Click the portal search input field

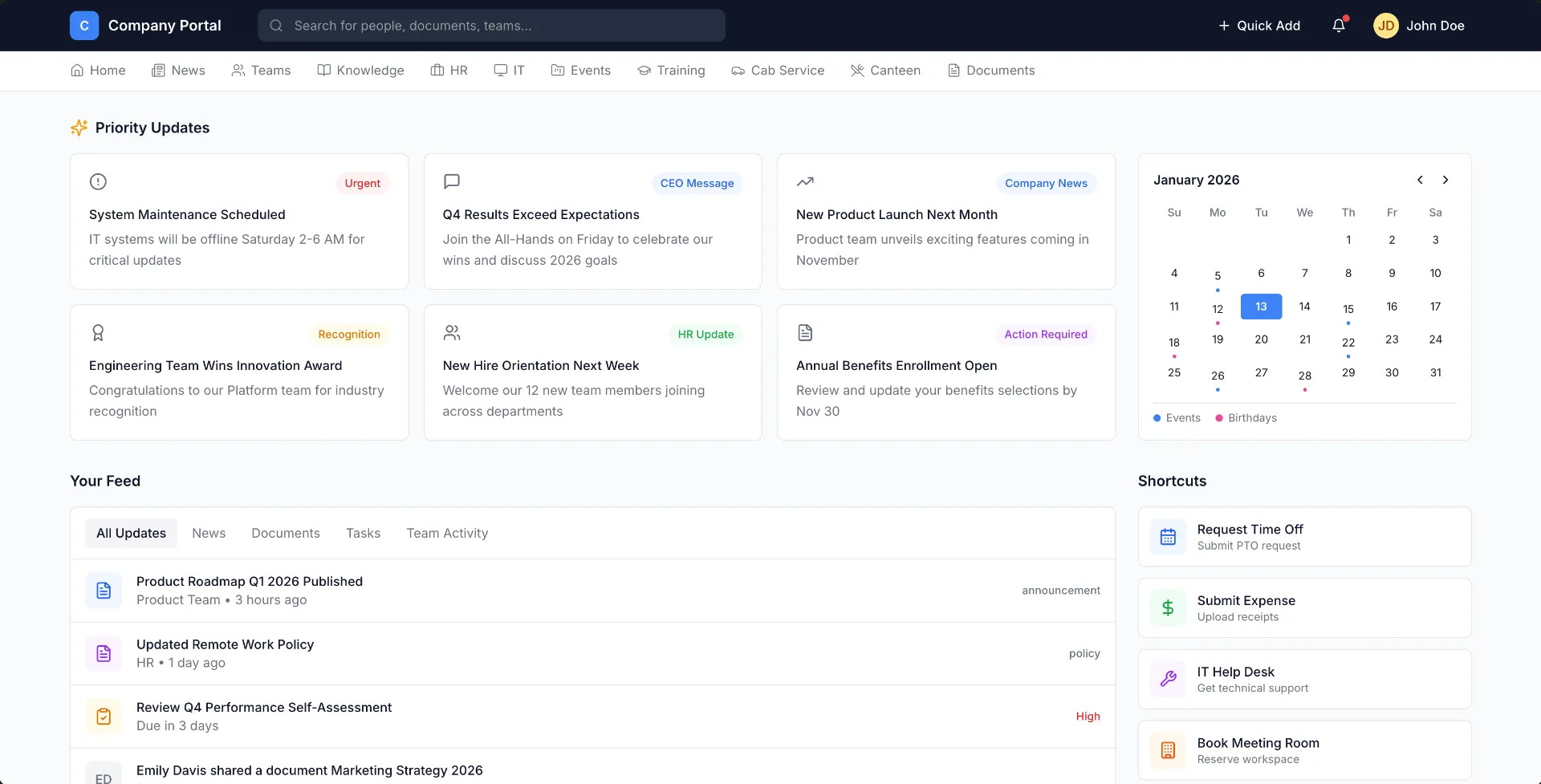click(x=491, y=26)
